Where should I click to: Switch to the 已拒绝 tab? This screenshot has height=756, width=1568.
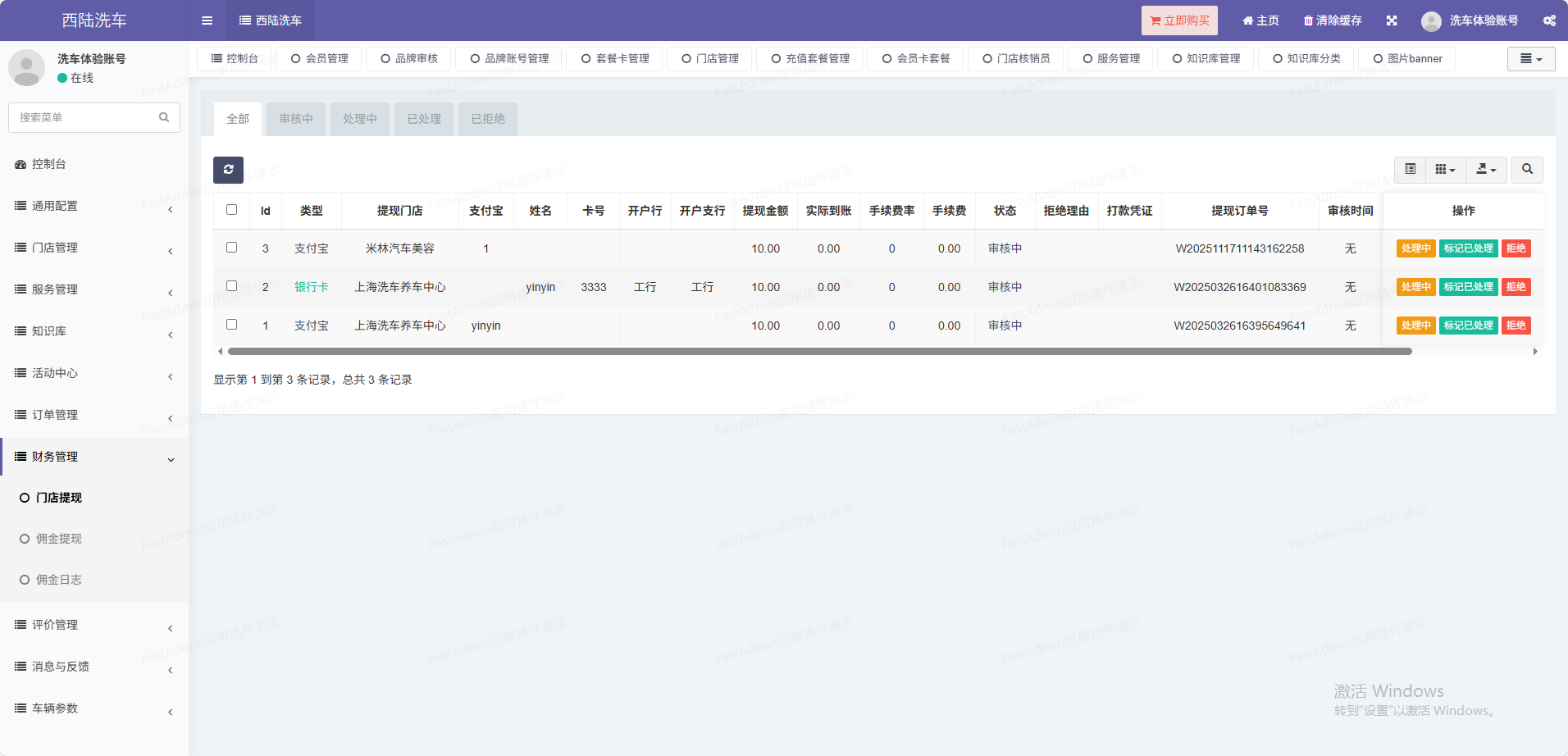[x=488, y=119]
